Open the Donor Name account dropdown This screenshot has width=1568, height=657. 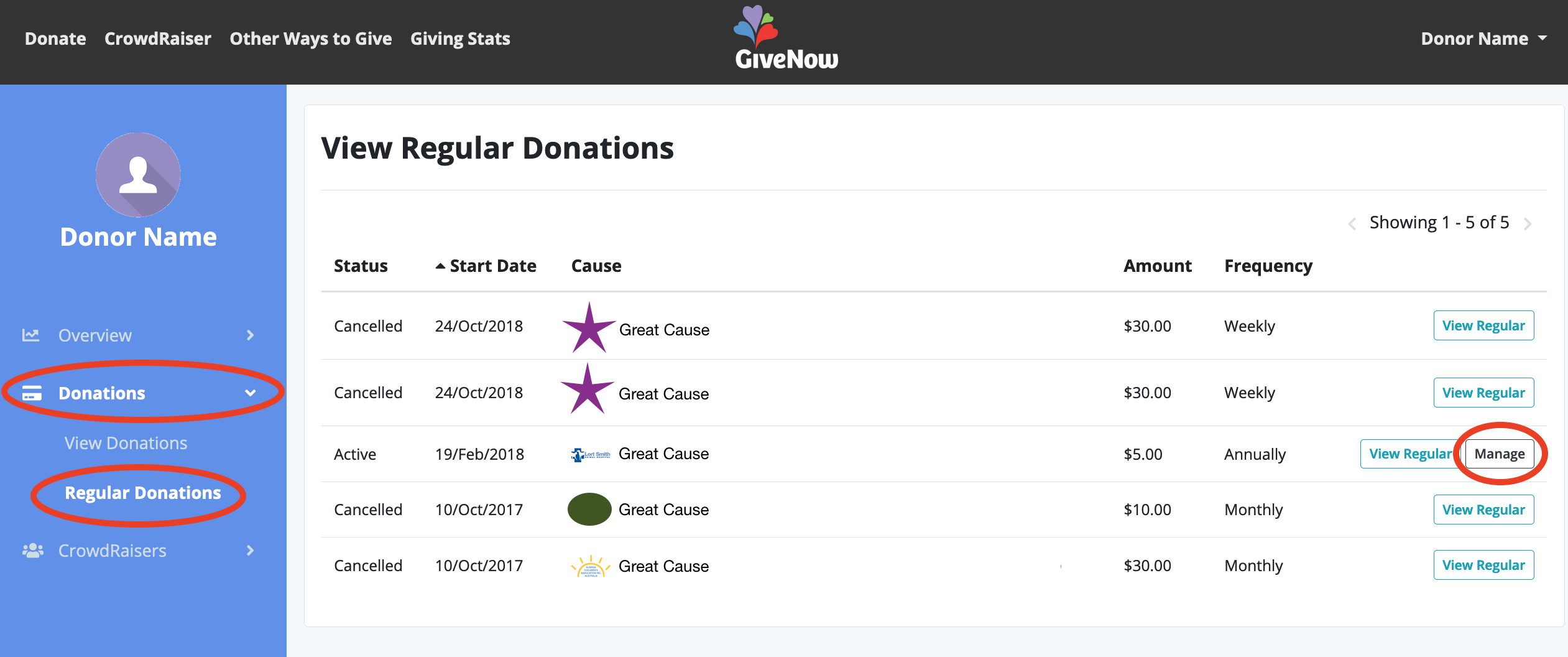click(x=1483, y=39)
